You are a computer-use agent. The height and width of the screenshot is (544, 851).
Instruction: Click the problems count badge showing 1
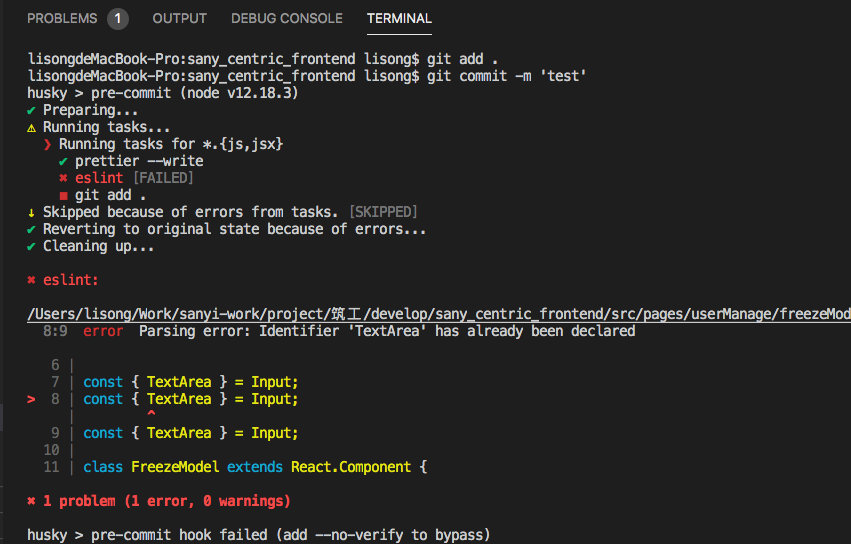pyautogui.click(x=117, y=19)
